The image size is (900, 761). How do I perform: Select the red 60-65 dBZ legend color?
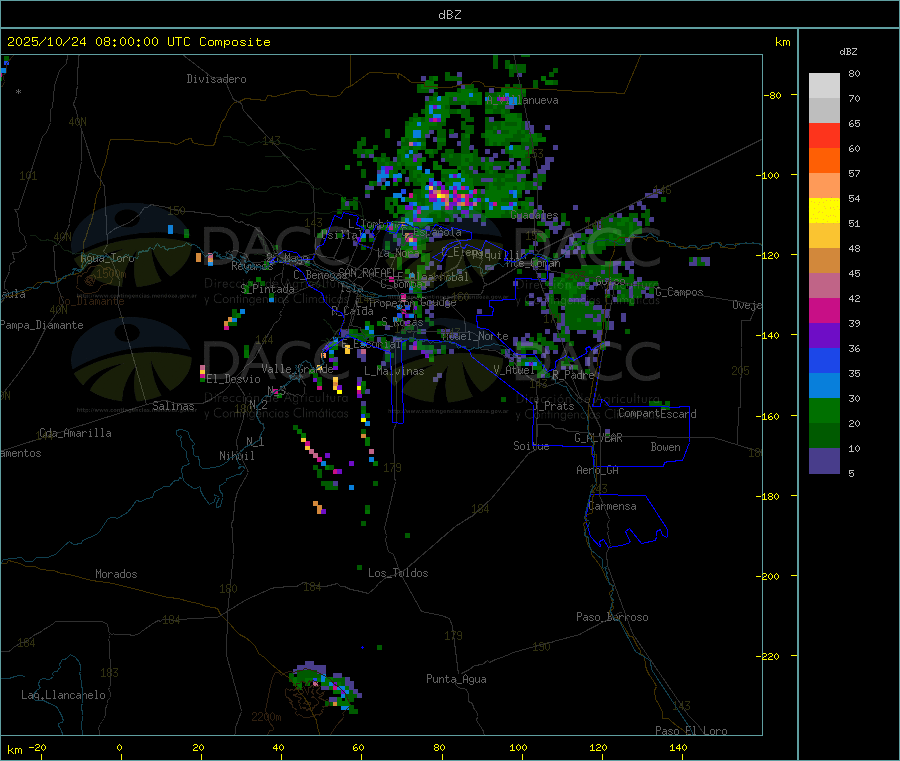click(824, 135)
